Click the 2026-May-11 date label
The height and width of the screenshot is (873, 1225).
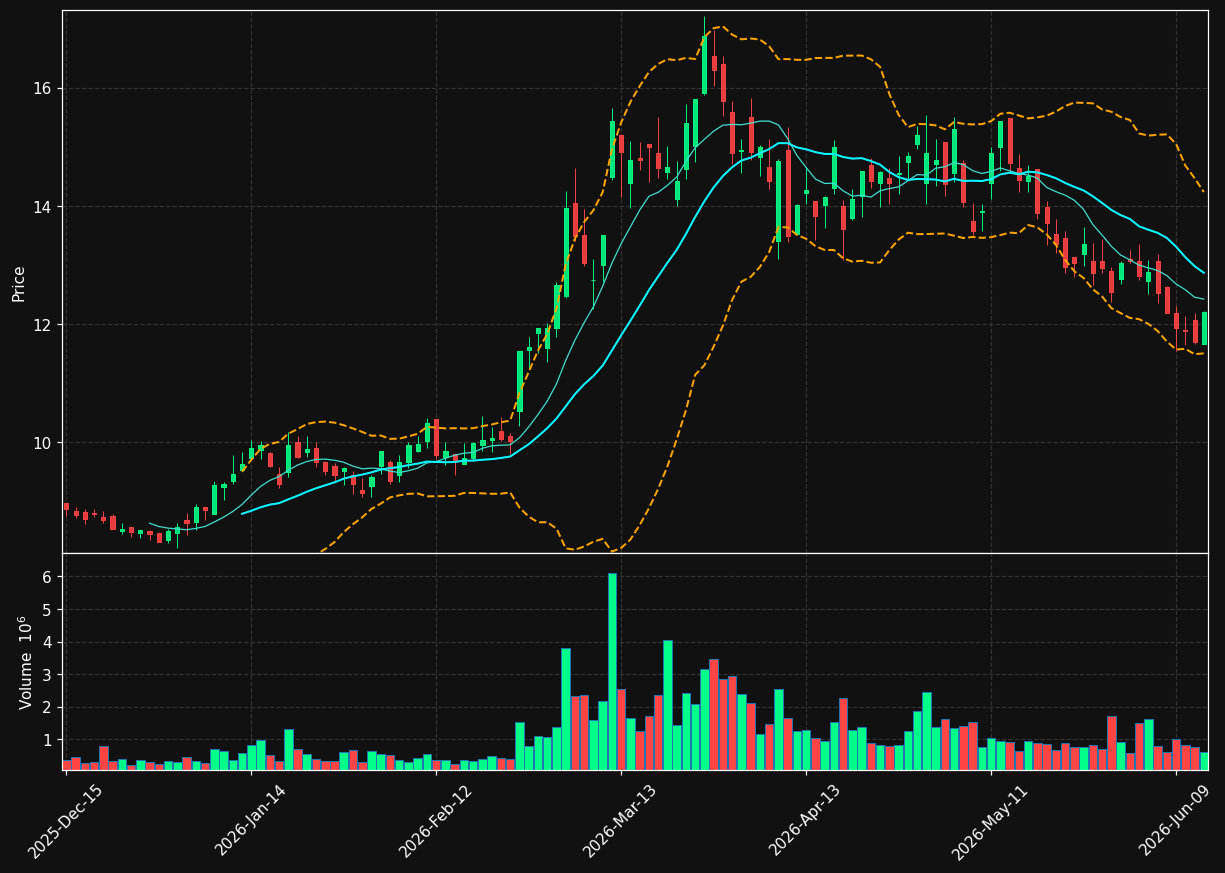pyautogui.click(x=990, y=821)
